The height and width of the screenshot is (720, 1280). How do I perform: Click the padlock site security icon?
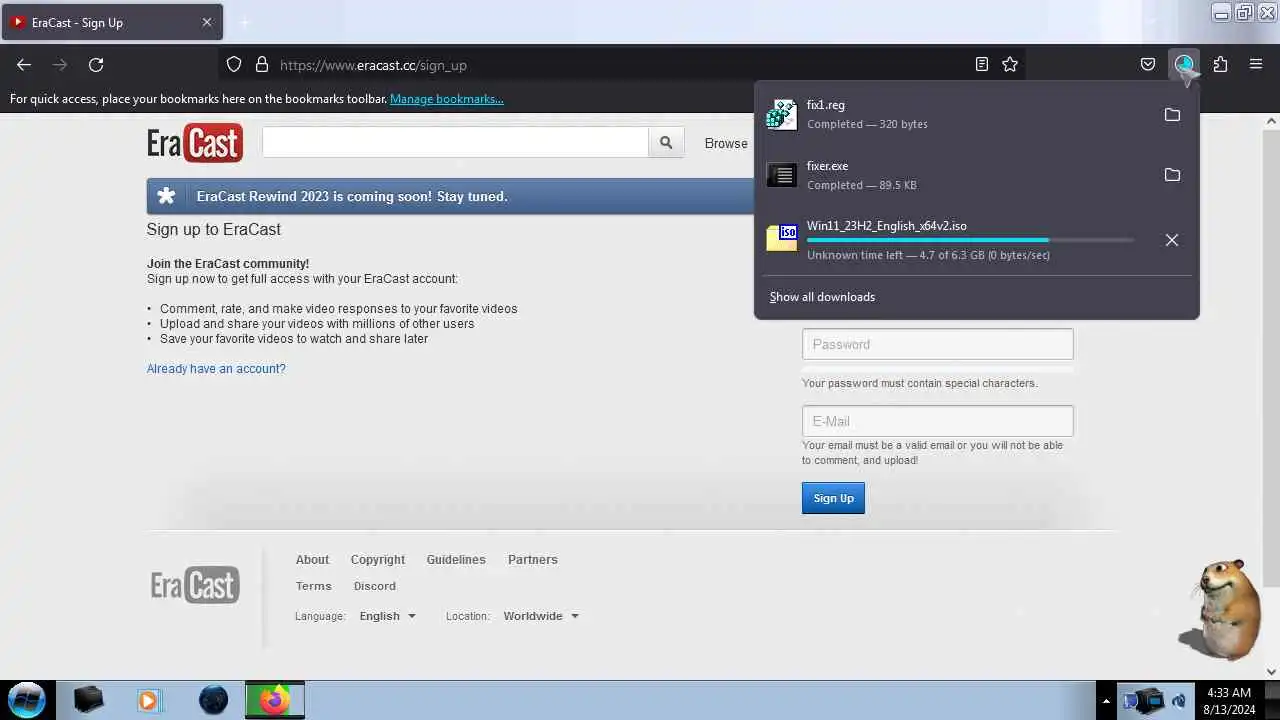pyautogui.click(x=262, y=65)
